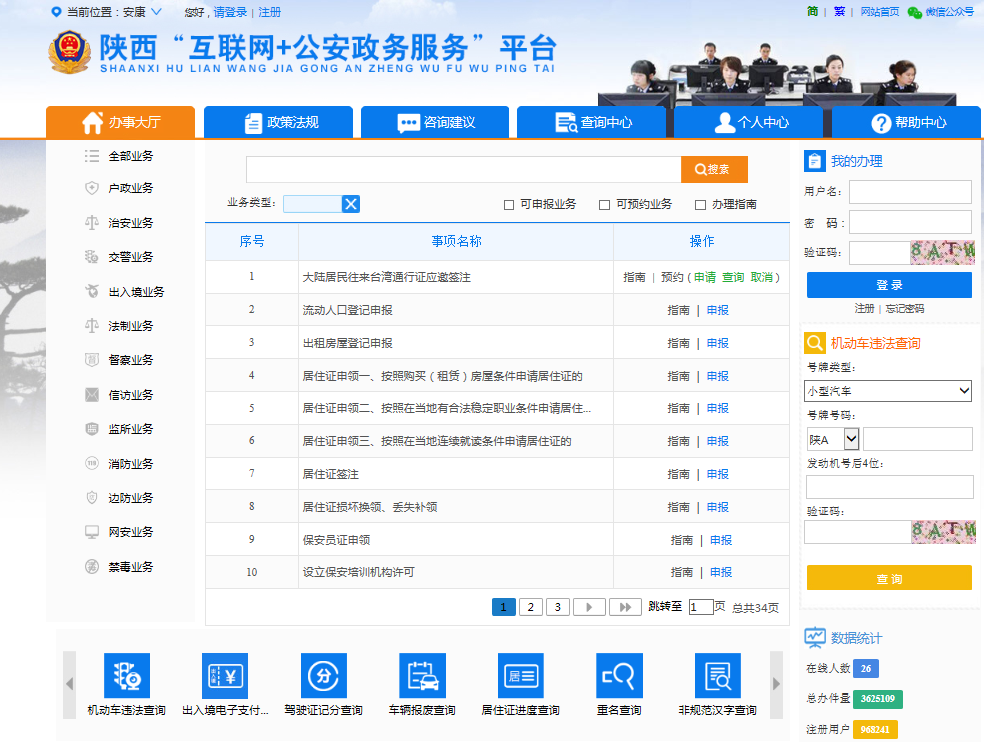Click the 网安业务 monitor icon
984x742 pixels.
(x=92, y=532)
